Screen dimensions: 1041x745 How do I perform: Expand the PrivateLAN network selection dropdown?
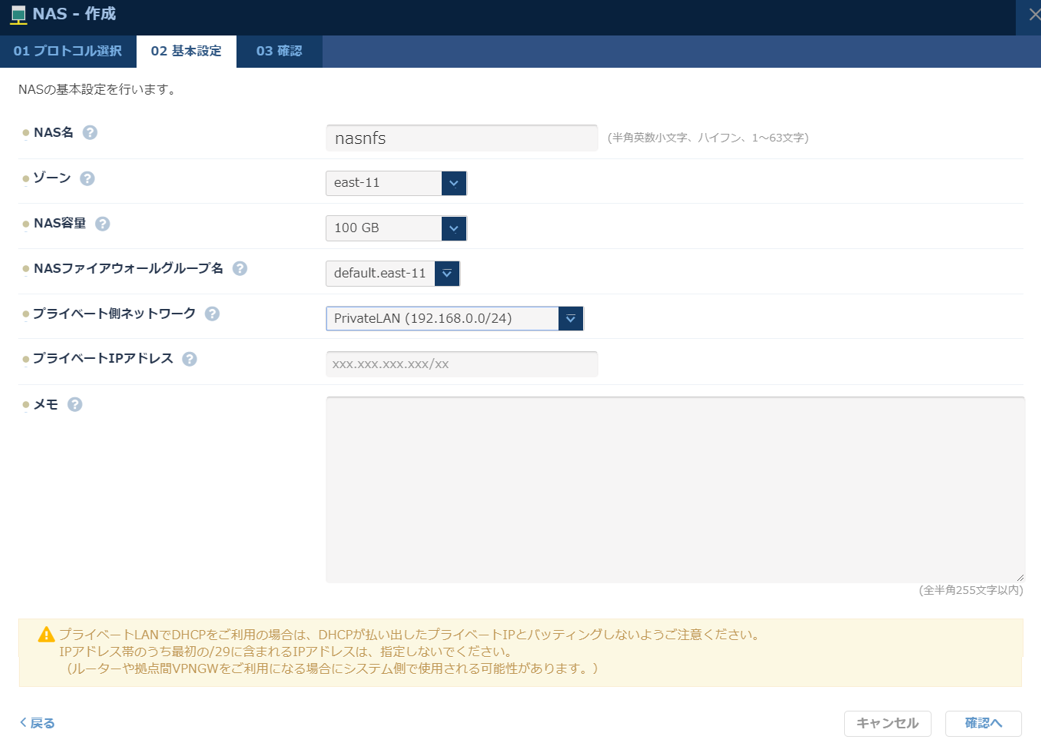(x=570, y=317)
